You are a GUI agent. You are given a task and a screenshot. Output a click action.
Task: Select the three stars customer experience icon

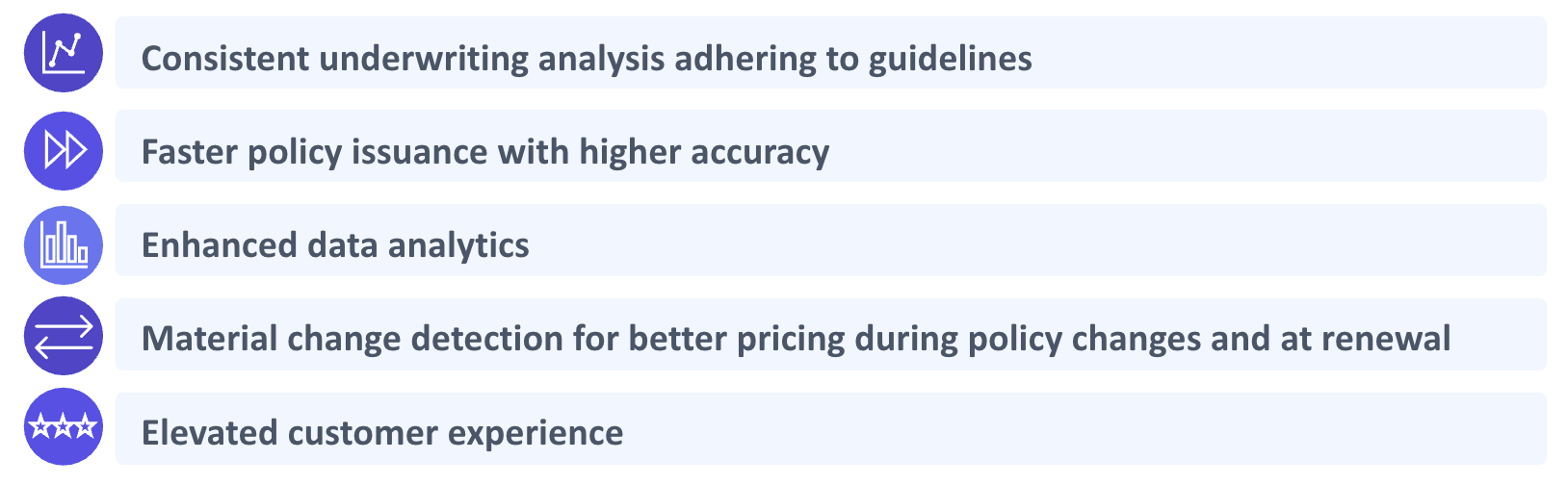pyautogui.click(x=64, y=426)
